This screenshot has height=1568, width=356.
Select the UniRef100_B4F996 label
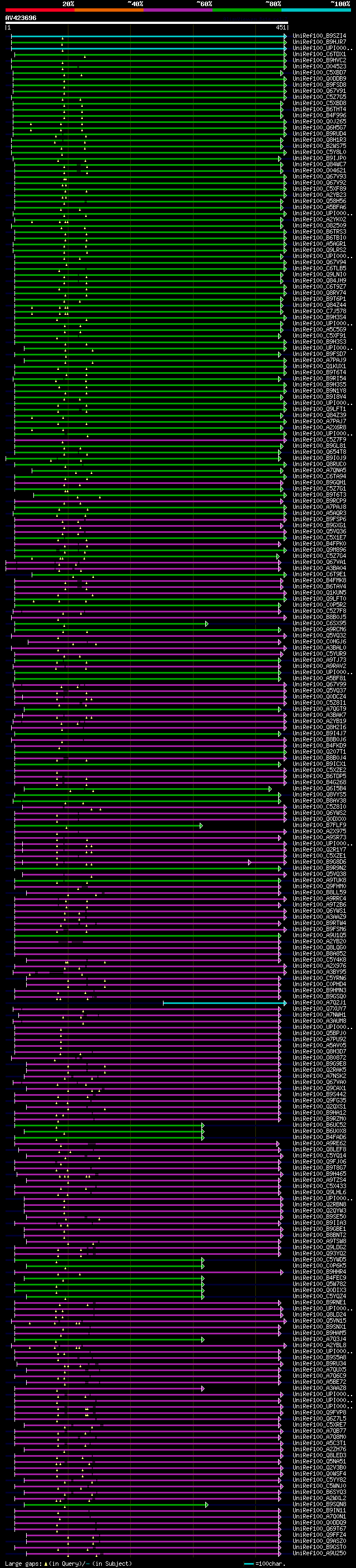(319, 116)
